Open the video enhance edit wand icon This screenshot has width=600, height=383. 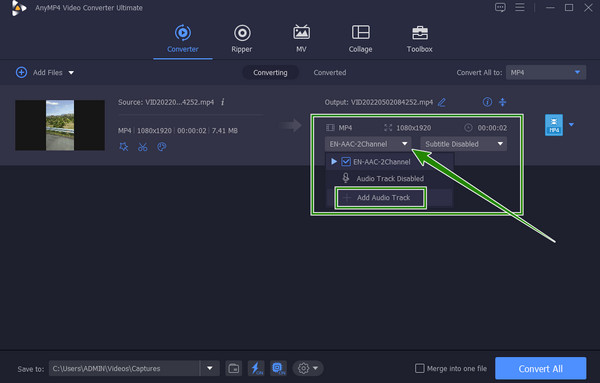point(124,147)
